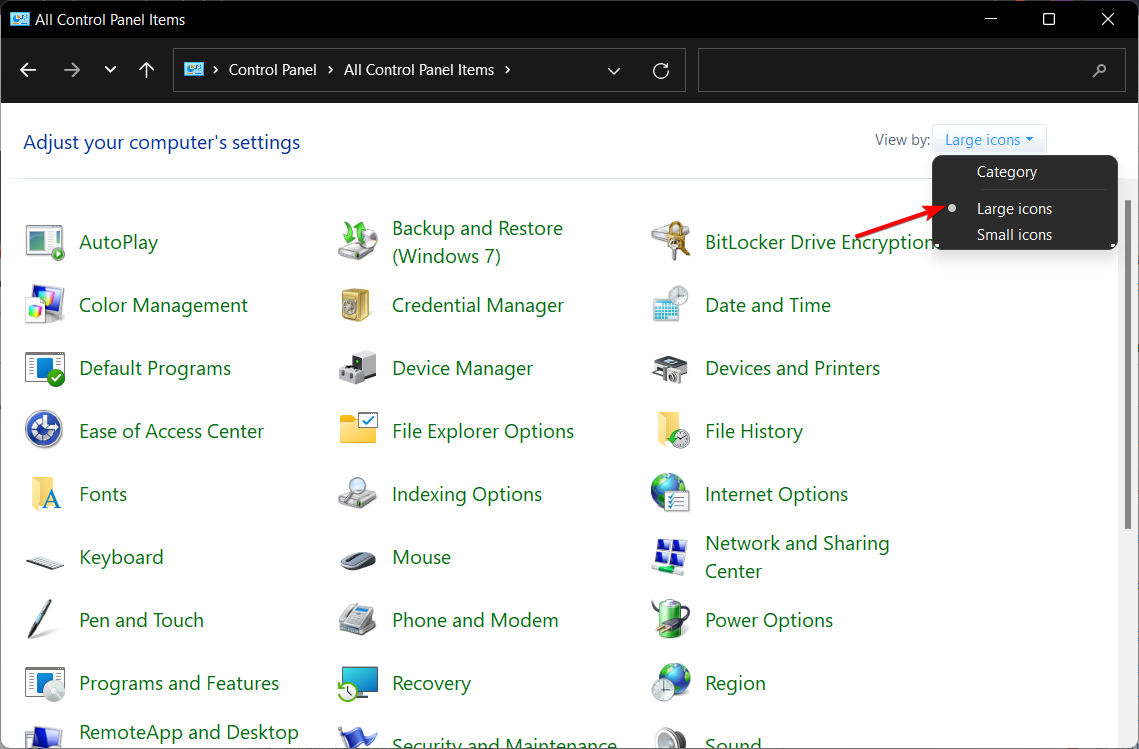The width and height of the screenshot is (1139, 749).
Task: Click the Control Panel breadcrumb
Action: click(272, 70)
